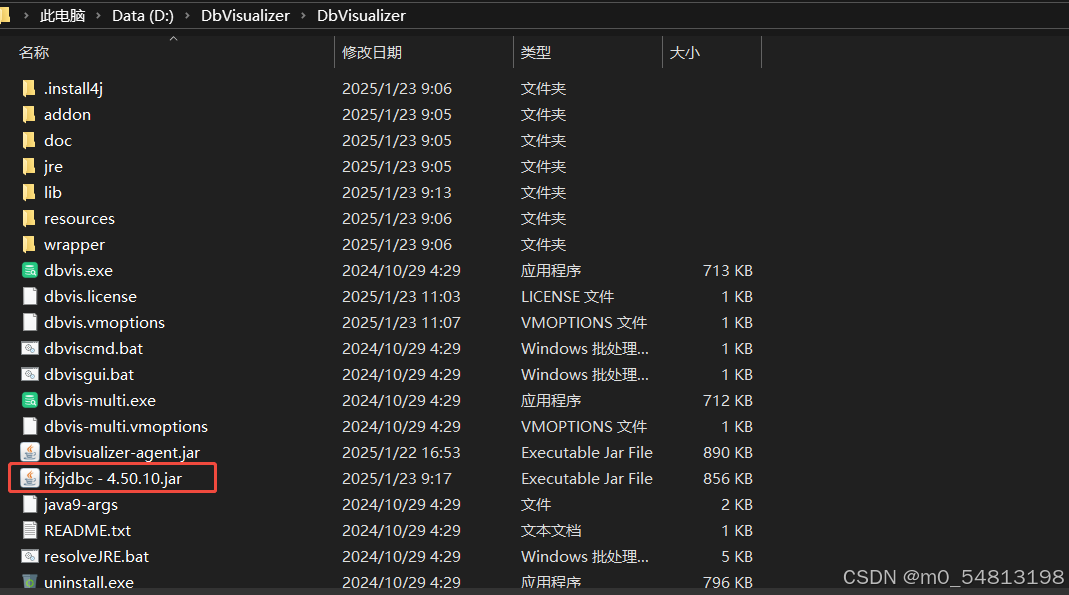Expand the chevron after Data (D:)

tap(187, 15)
